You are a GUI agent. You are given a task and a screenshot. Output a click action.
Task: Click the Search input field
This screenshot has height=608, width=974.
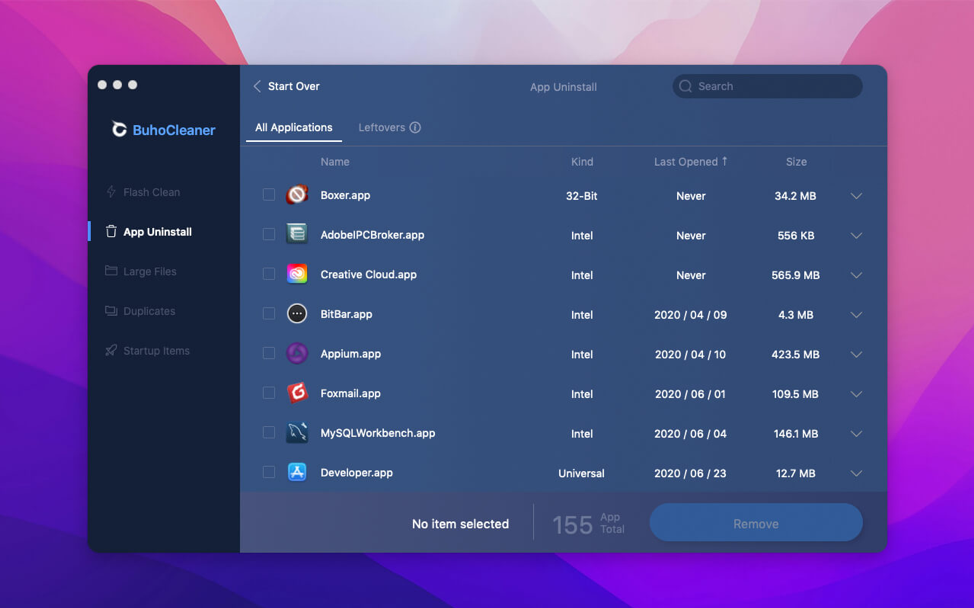click(767, 86)
